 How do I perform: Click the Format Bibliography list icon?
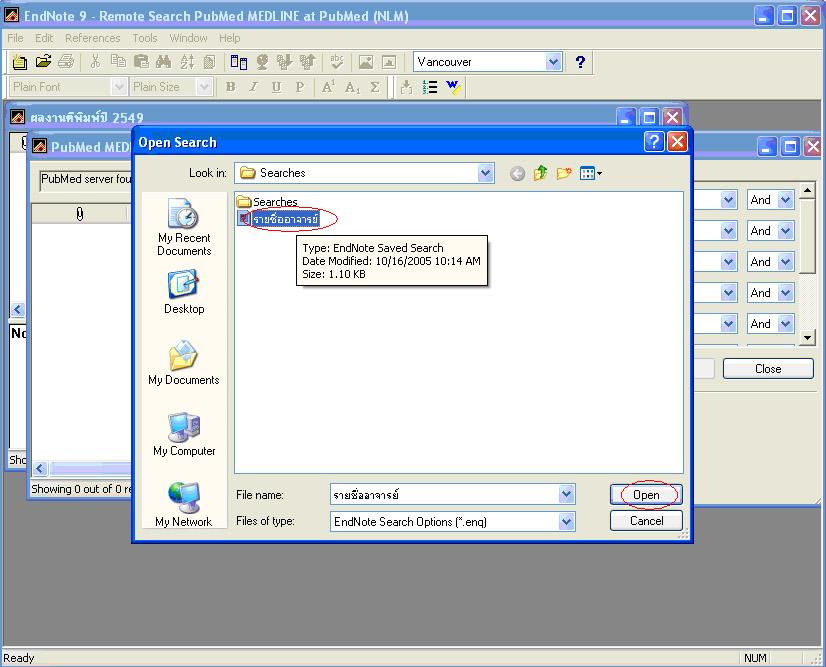click(x=430, y=87)
